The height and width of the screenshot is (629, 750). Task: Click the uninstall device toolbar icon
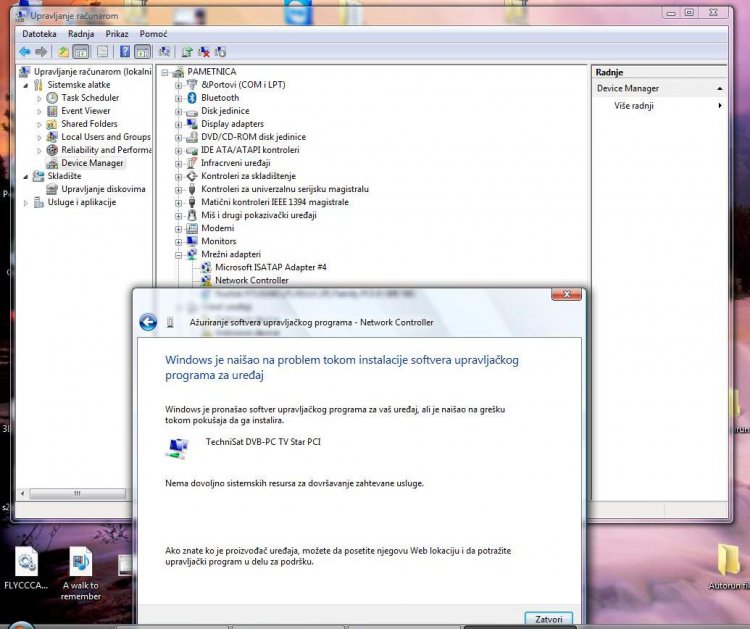click(204, 52)
